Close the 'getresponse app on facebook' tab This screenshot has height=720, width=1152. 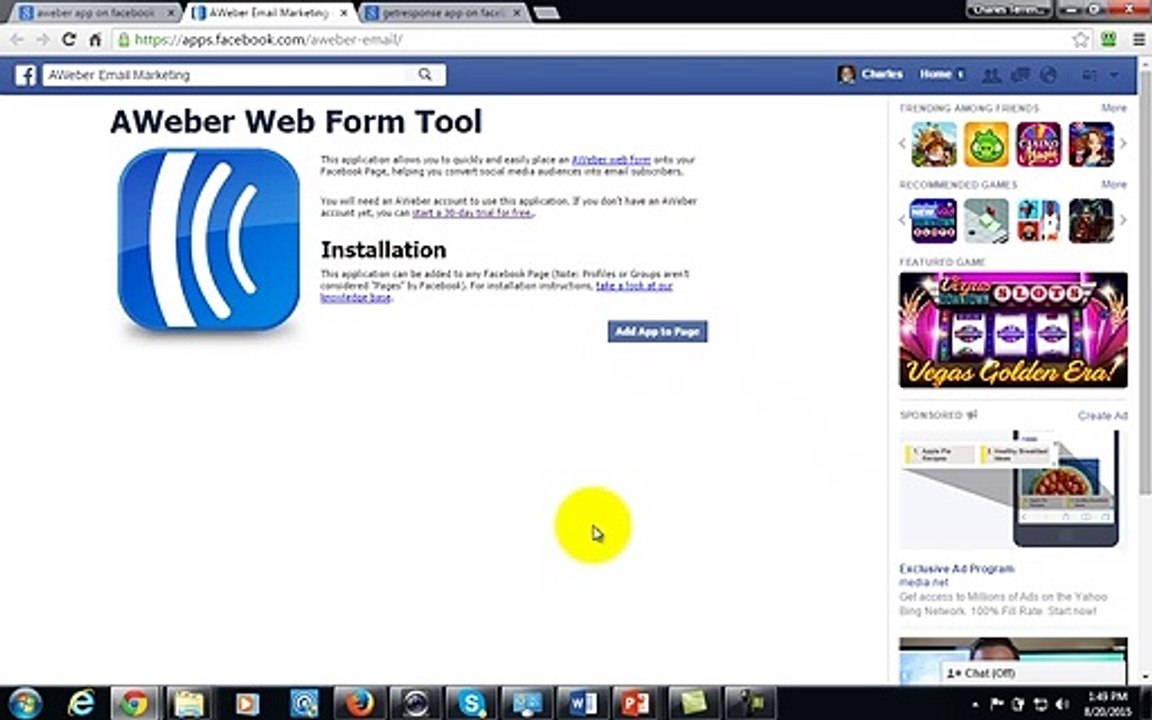coord(517,13)
